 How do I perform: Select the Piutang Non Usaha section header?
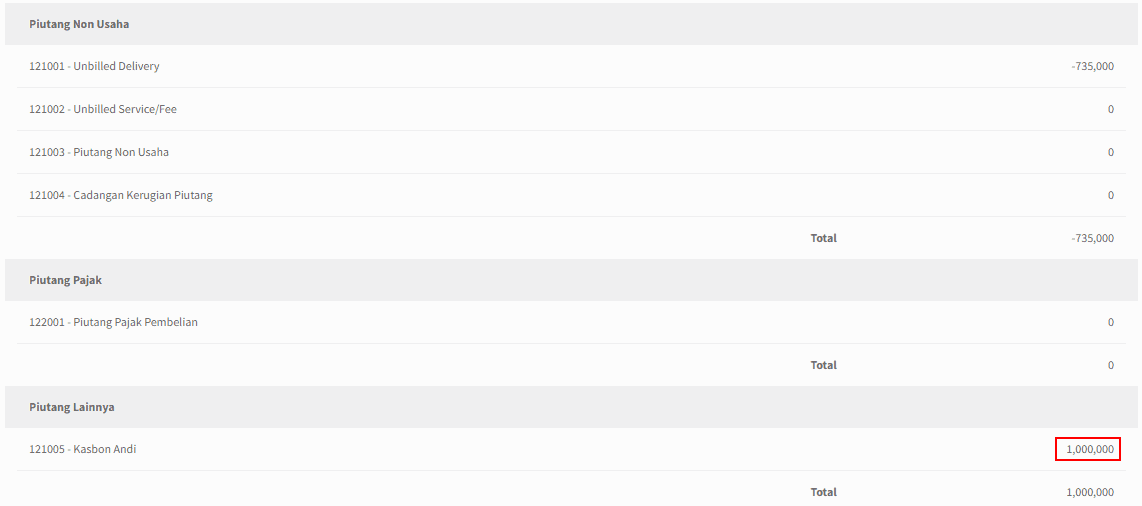click(x=571, y=24)
